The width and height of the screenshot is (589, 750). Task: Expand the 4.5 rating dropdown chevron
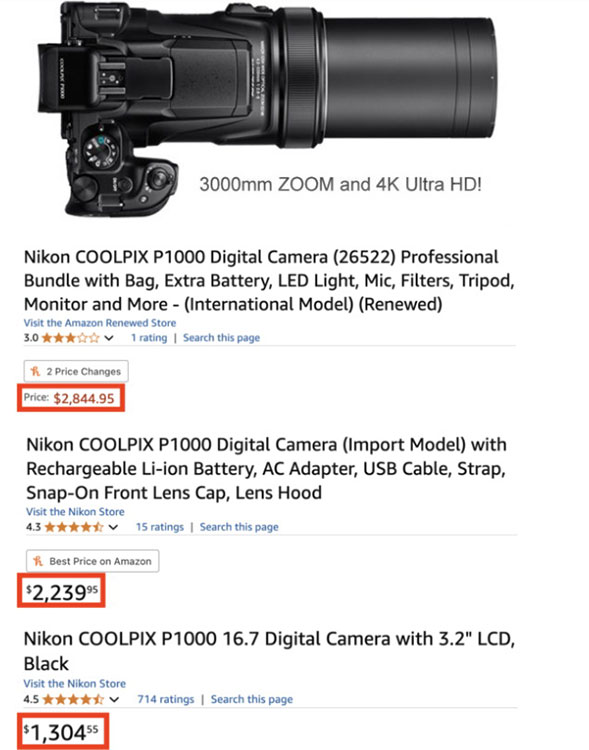114,699
